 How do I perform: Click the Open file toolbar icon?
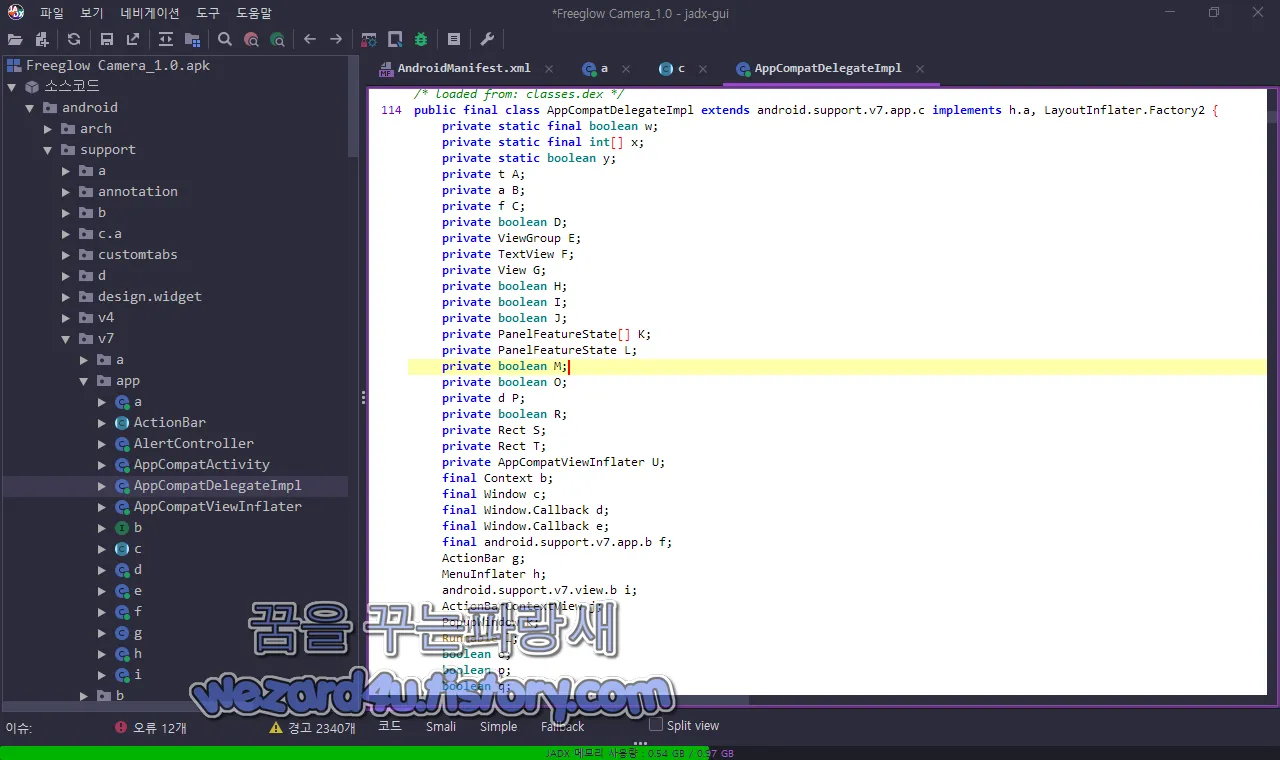[15, 39]
